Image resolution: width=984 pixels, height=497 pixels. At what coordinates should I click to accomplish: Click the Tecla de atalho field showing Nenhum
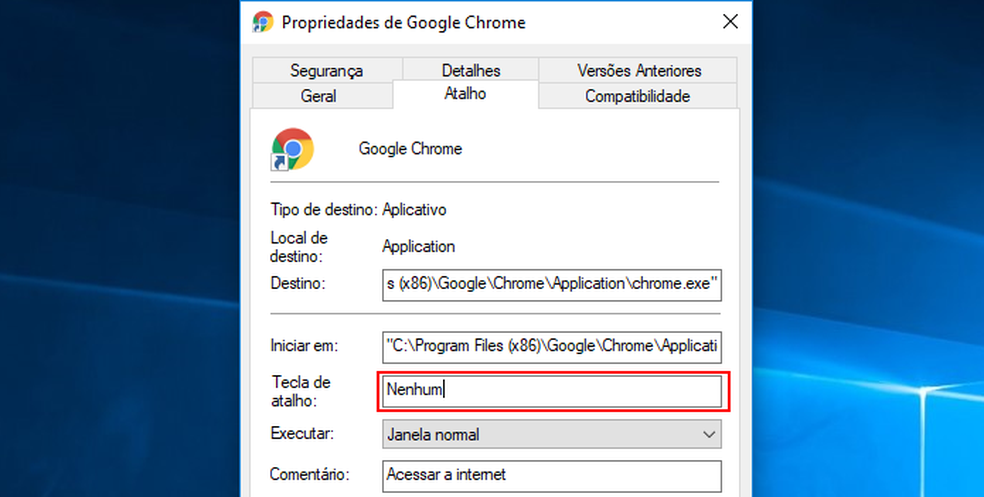[x=552, y=390]
